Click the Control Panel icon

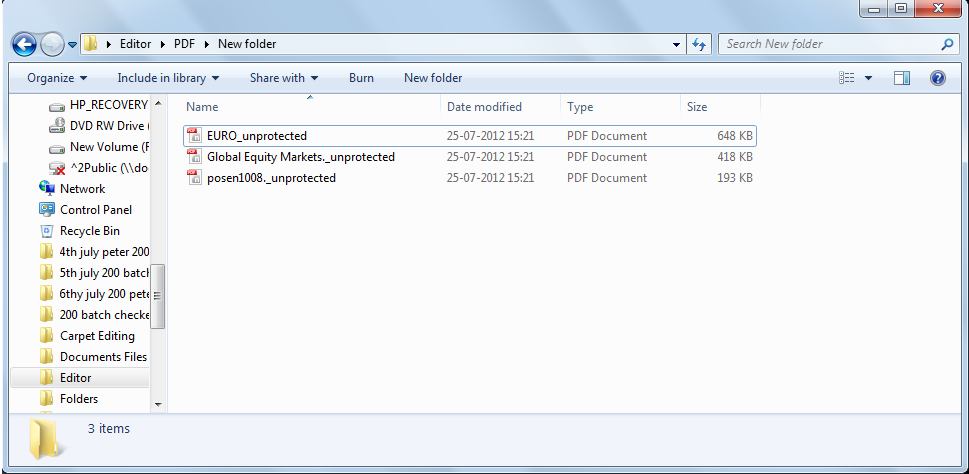click(x=46, y=209)
